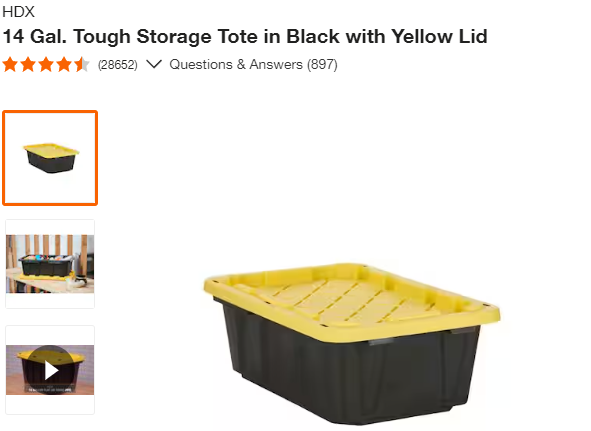The height and width of the screenshot is (431, 591).
Task: Click the third orange rating star
Action: click(x=46, y=64)
